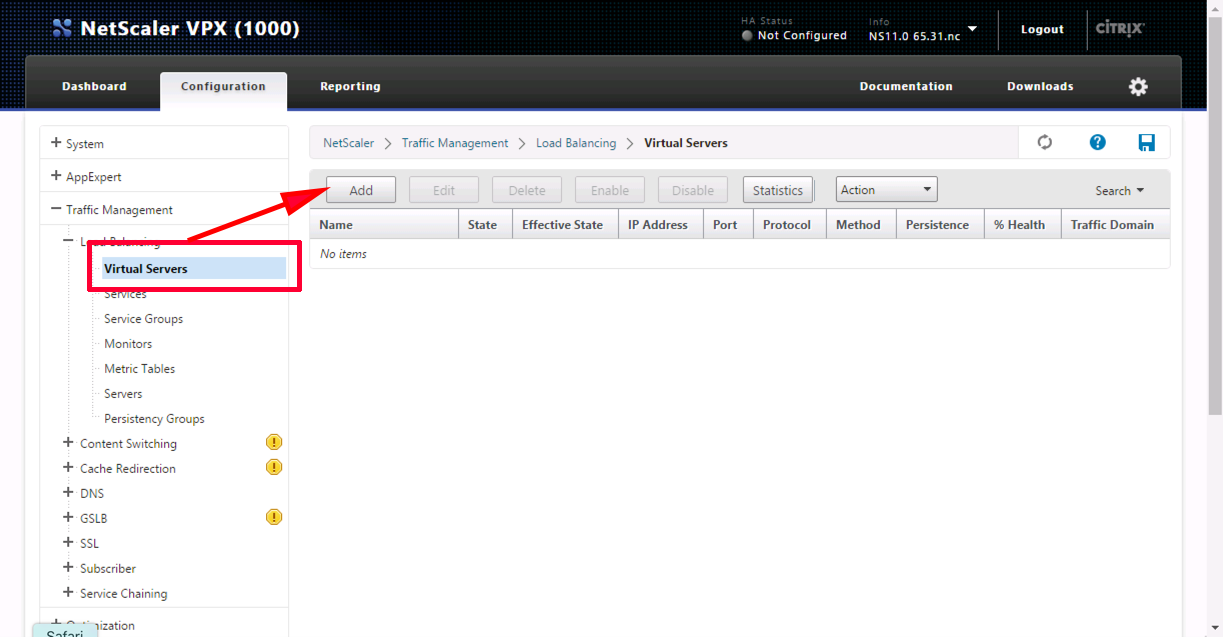Select Metric Tables in the tree
The width and height of the screenshot is (1223, 637).
coord(140,368)
